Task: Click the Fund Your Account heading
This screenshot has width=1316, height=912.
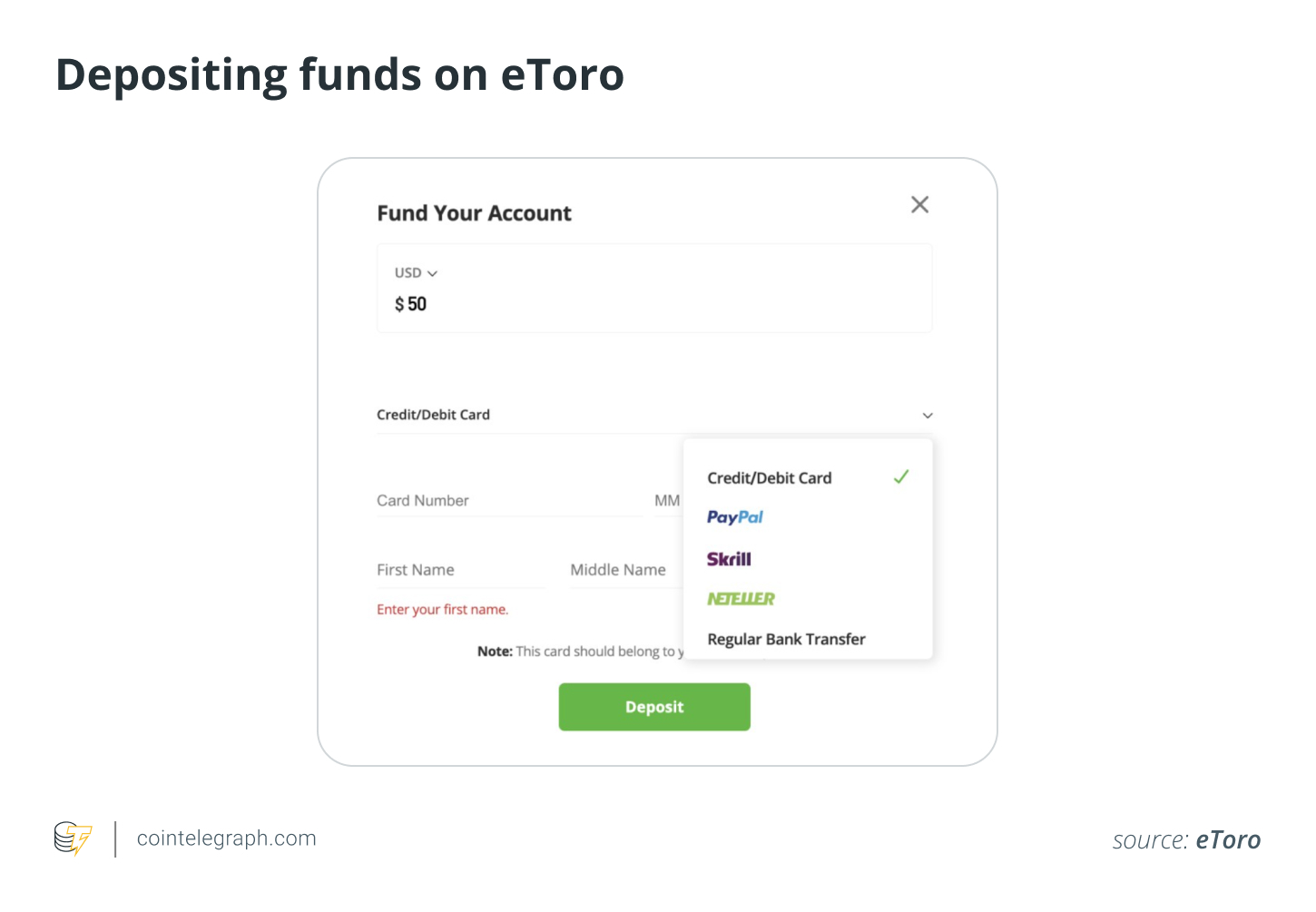Action: tap(474, 213)
